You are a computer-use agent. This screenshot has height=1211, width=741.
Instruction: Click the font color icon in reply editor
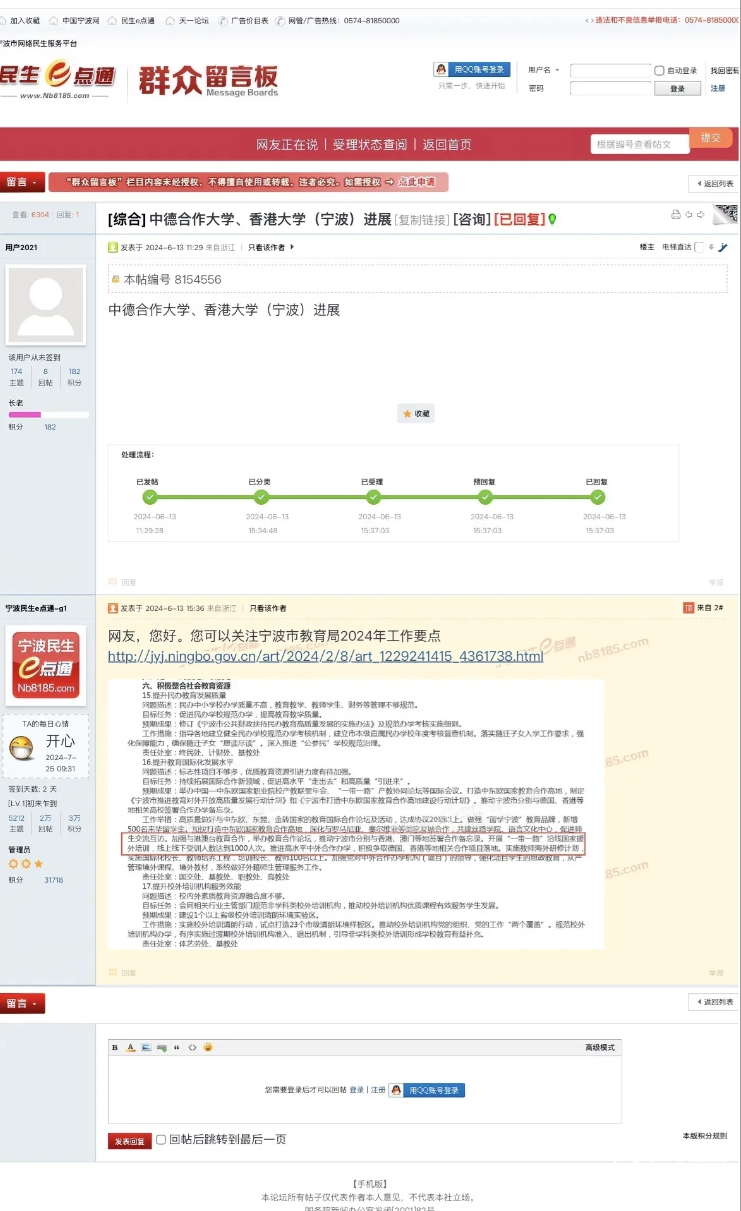click(x=130, y=1047)
